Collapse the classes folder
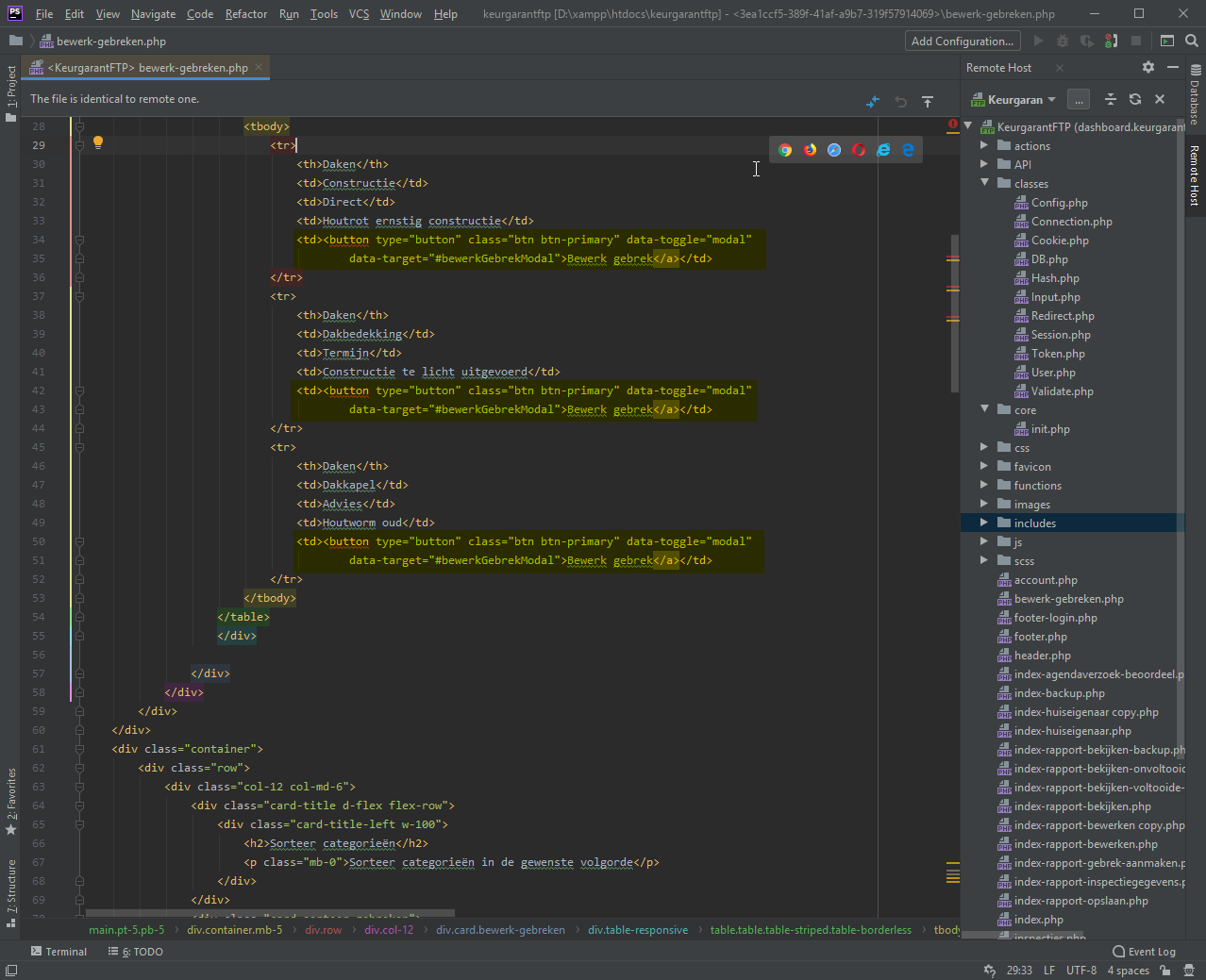 (x=984, y=183)
